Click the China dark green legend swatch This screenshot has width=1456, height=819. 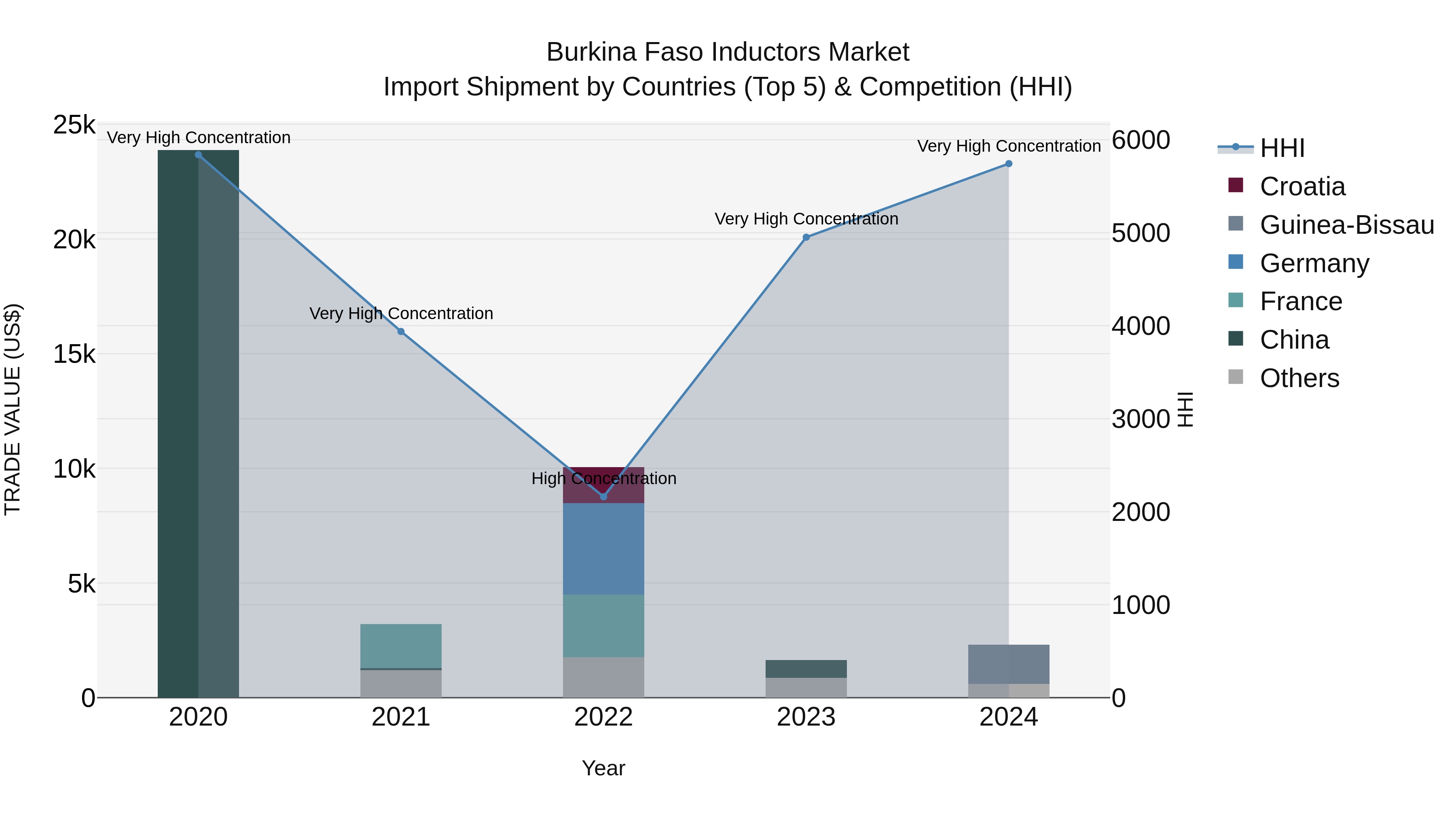pyautogui.click(x=1236, y=338)
